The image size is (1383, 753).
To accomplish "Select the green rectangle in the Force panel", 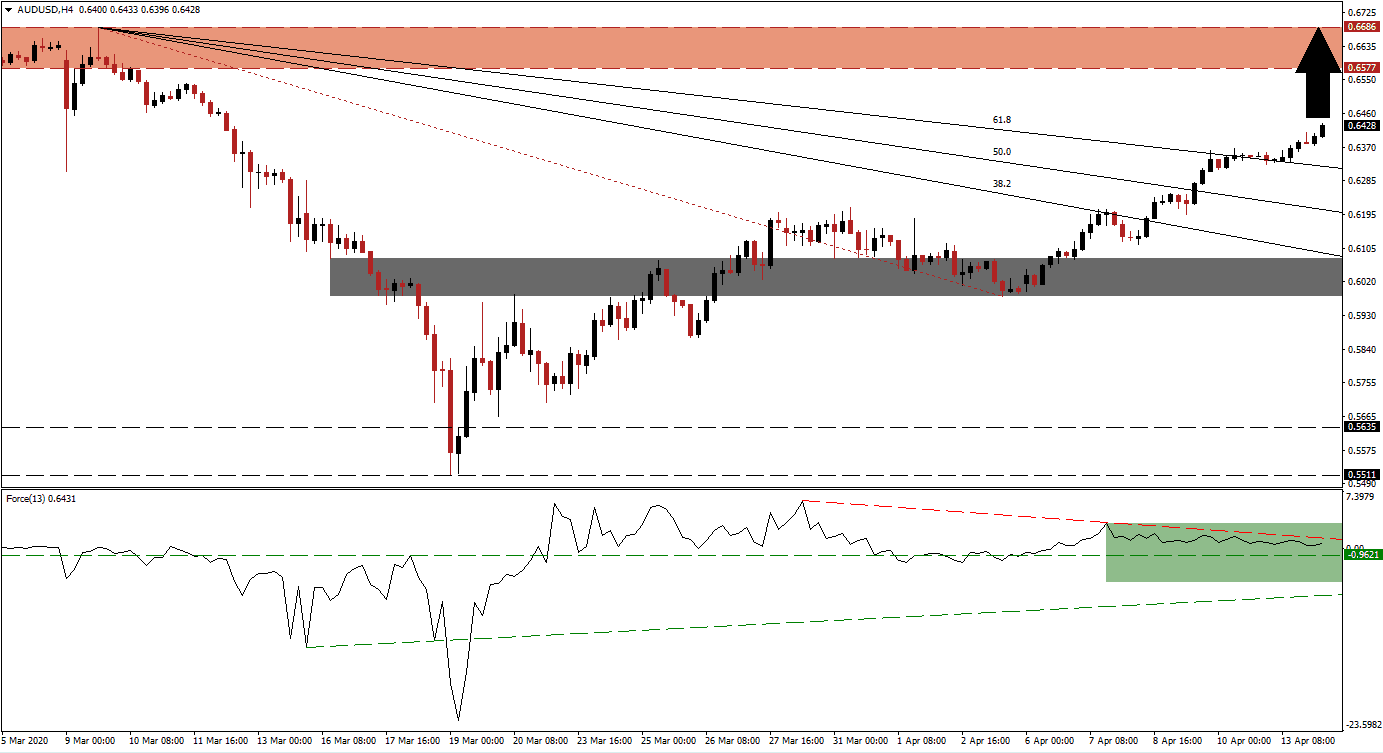I will [1223, 552].
